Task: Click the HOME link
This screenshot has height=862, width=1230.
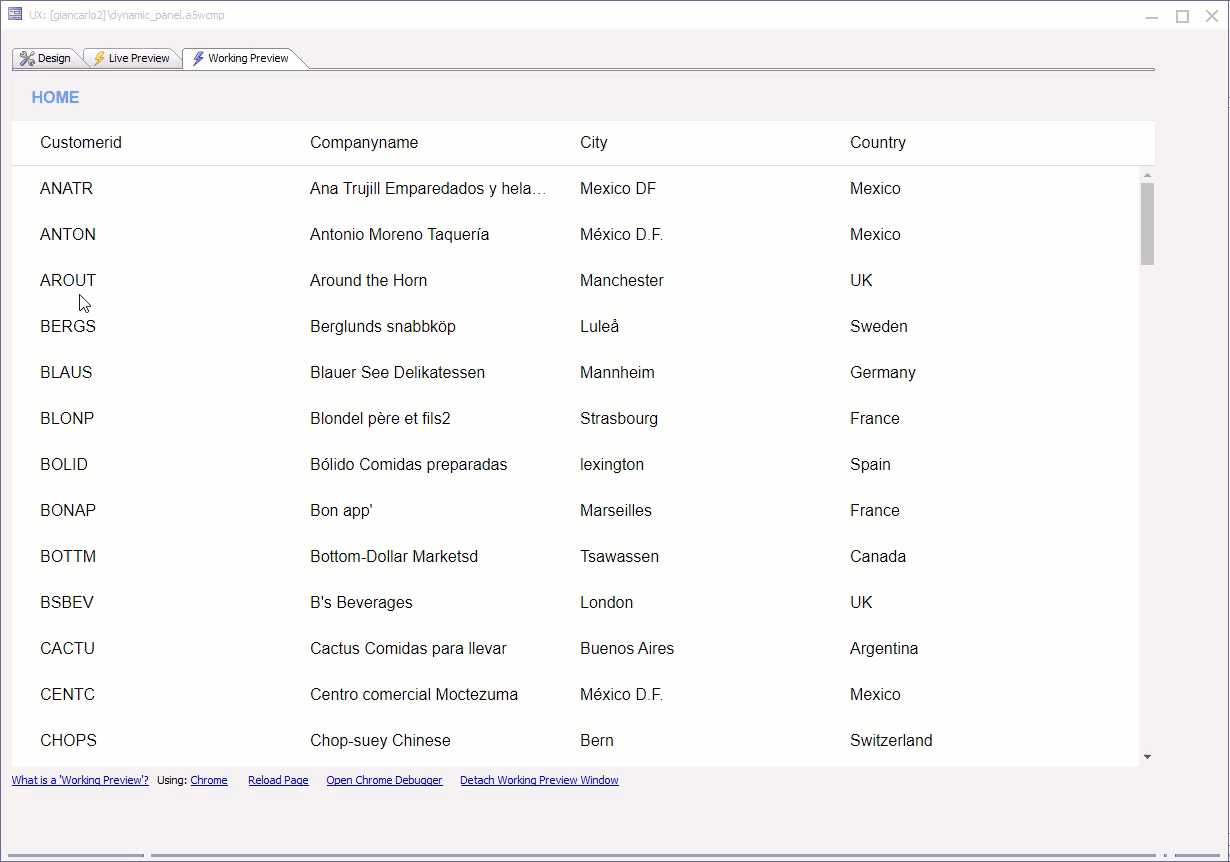Action: click(55, 97)
